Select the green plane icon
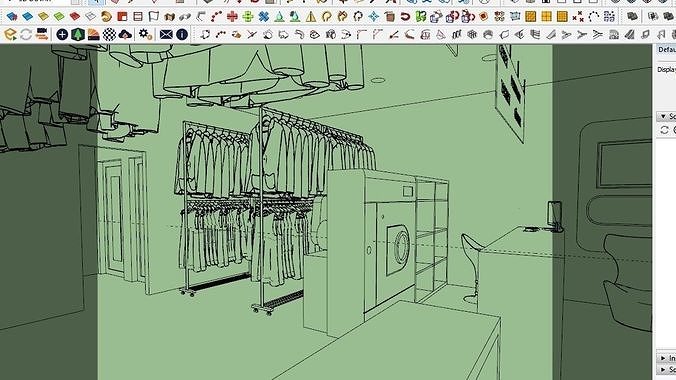676x380 pixels. [59, 17]
